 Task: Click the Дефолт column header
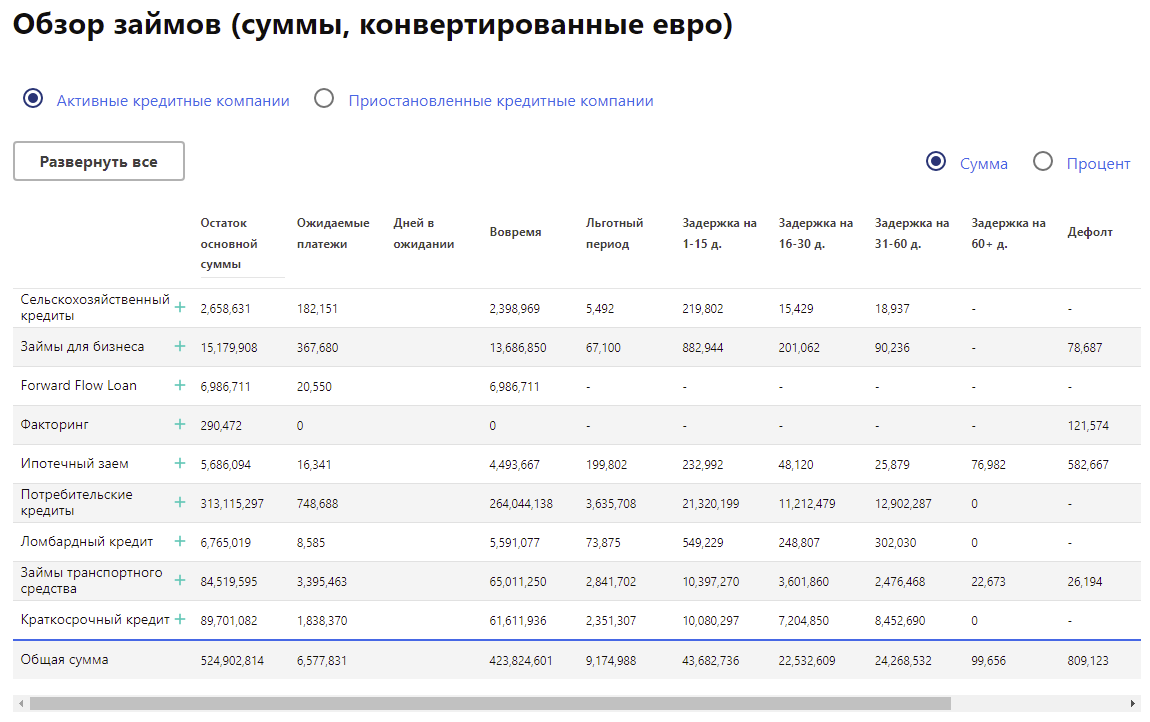[1089, 232]
